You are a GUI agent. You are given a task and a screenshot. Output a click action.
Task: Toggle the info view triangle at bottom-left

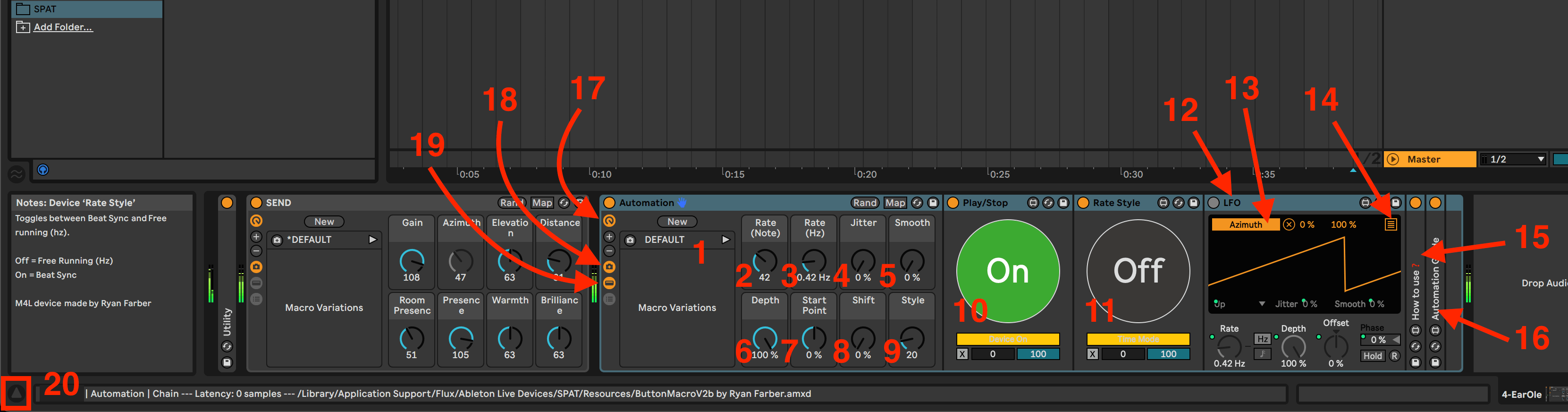click(x=17, y=394)
